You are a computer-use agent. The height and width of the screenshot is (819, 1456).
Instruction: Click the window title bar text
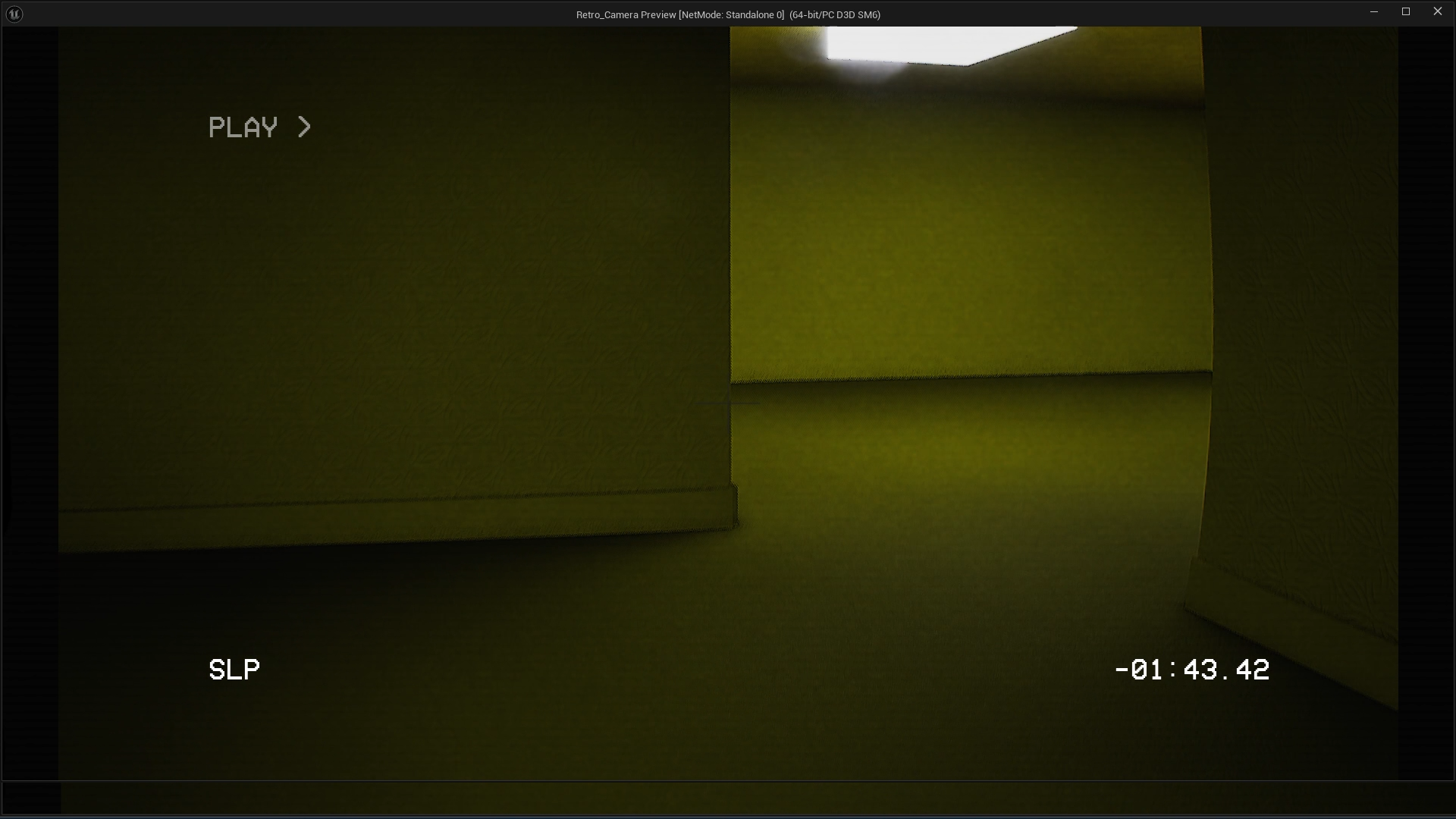(727, 14)
